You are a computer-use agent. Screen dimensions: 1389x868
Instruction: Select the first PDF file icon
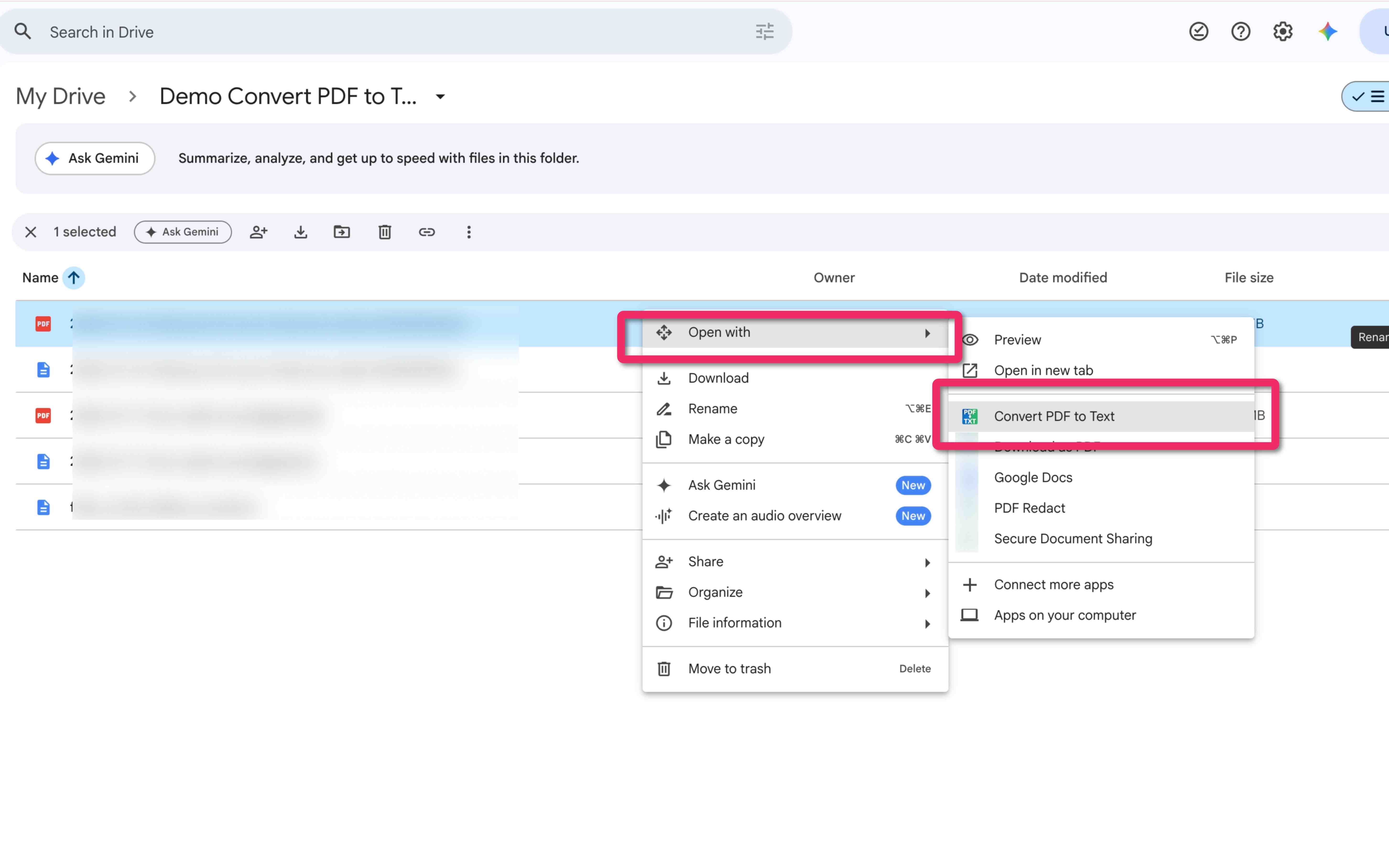[x=43, y=324]
